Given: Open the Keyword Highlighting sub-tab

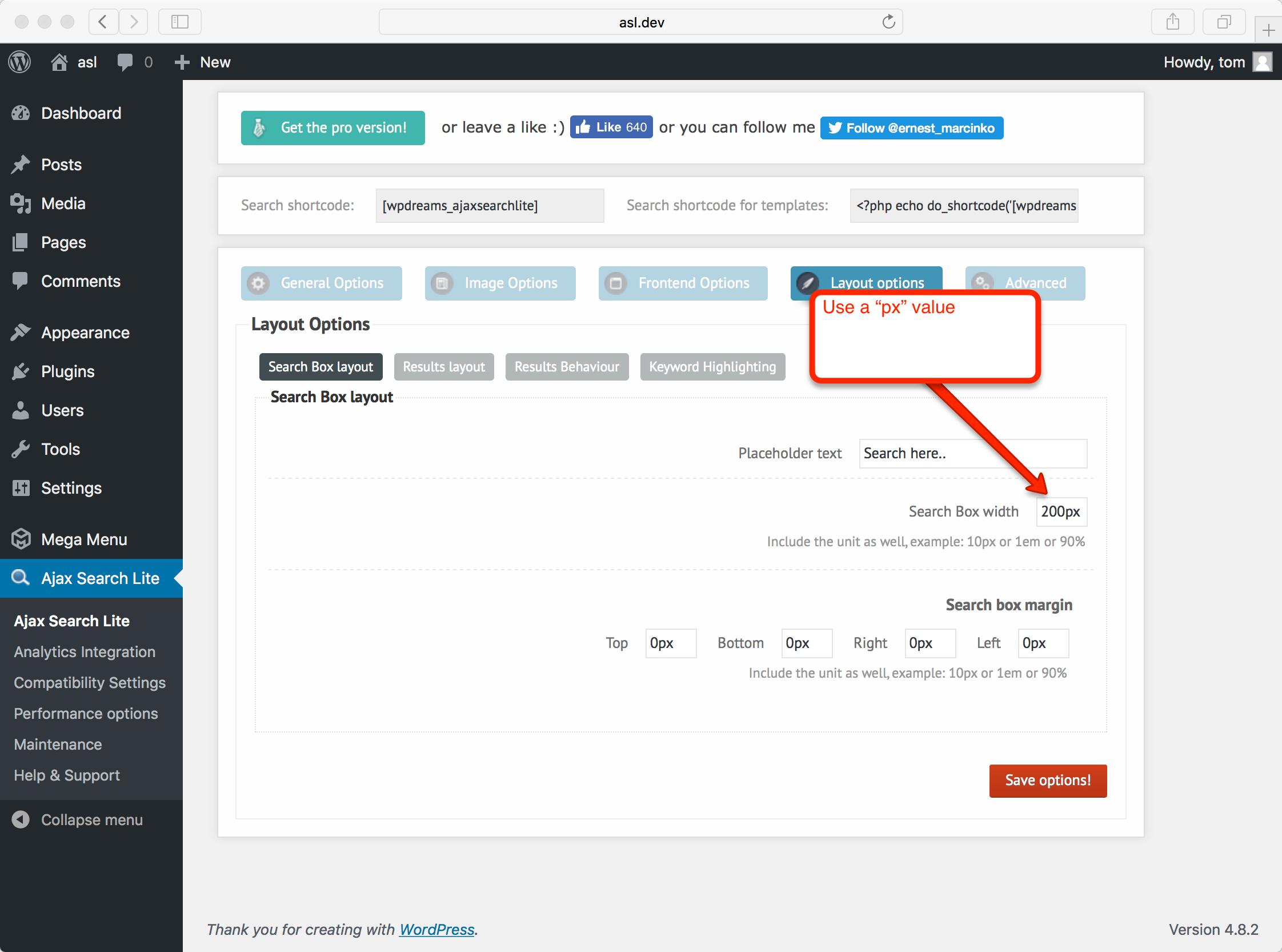Looking at the screenshot, I should (712, 366).
